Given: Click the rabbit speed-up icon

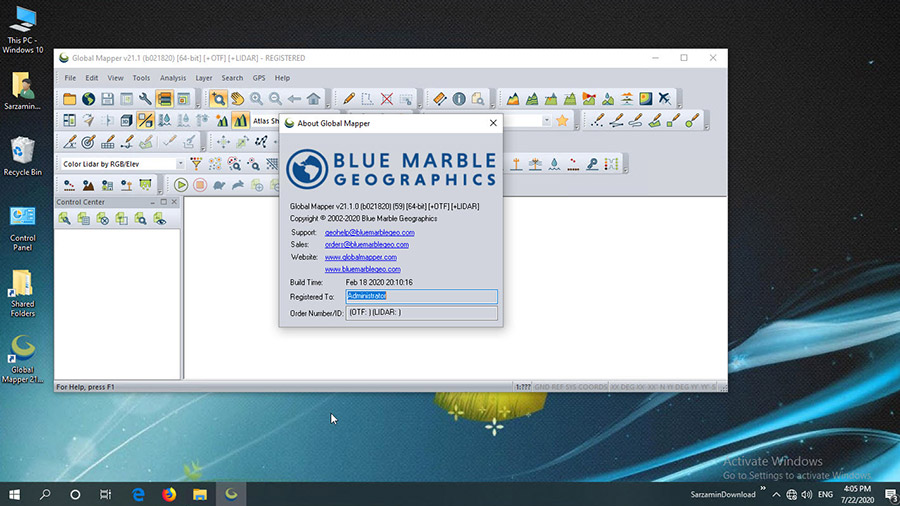Looking at the screenshot, I should (x=238, y=185).
